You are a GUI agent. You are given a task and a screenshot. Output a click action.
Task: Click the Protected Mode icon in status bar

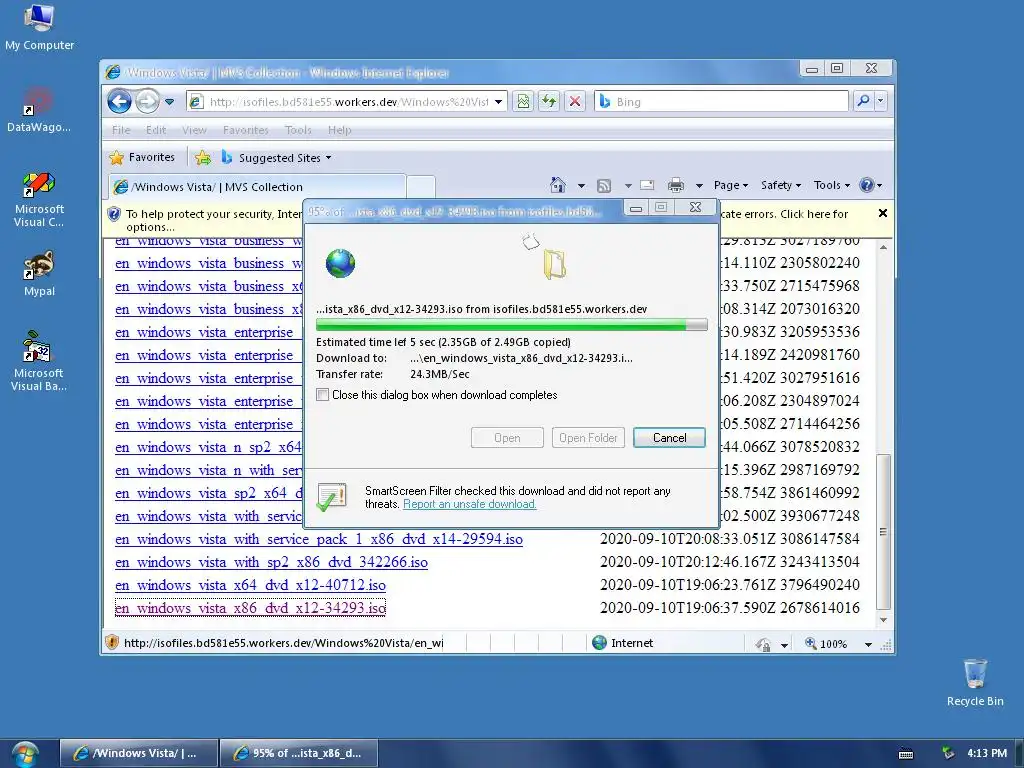[763, 644]
